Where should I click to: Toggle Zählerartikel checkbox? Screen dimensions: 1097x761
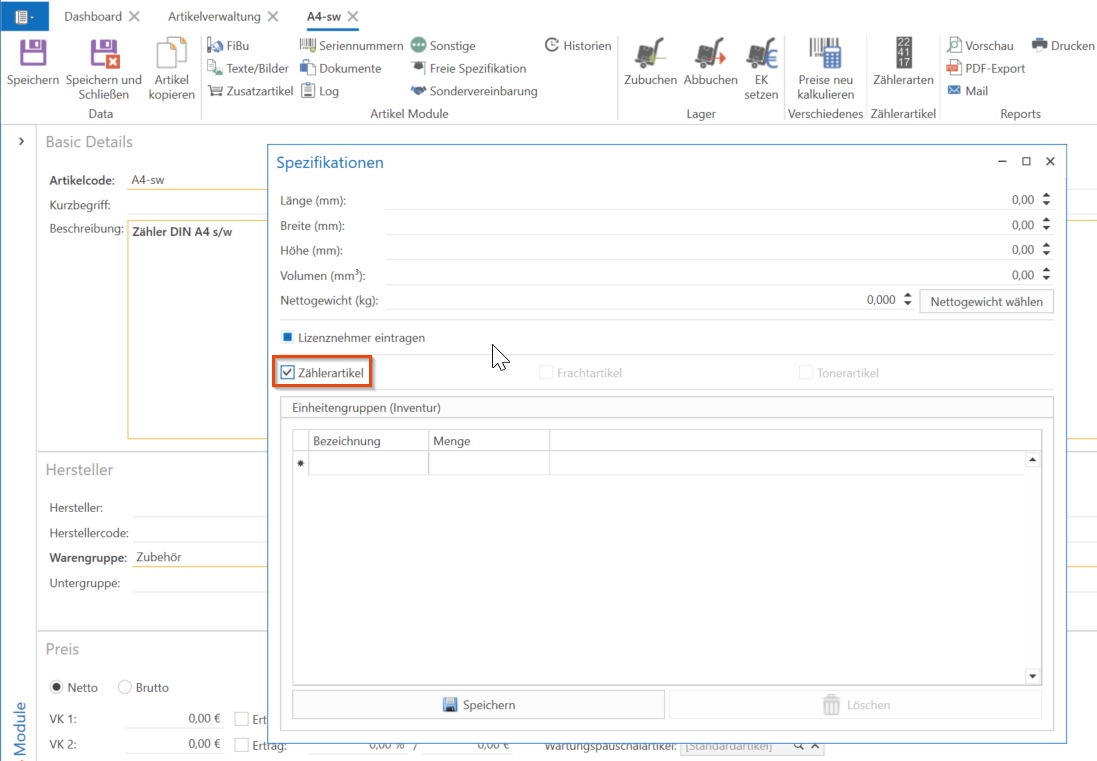point(288,373)
